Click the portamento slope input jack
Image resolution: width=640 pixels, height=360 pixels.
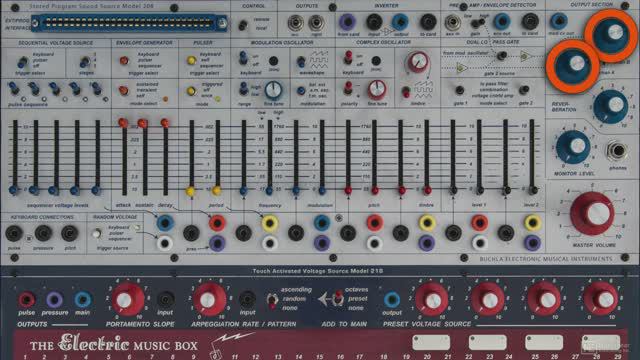coord(165,300)
